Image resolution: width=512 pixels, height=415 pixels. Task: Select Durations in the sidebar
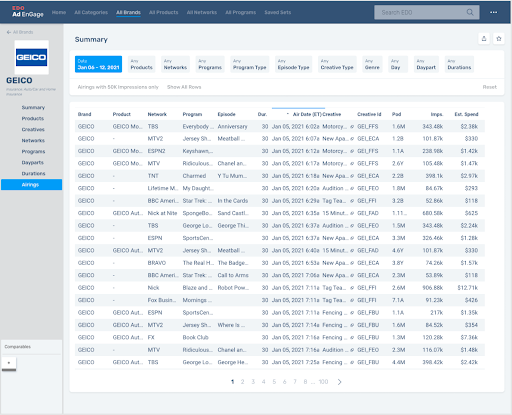click(x=33, y=173)
